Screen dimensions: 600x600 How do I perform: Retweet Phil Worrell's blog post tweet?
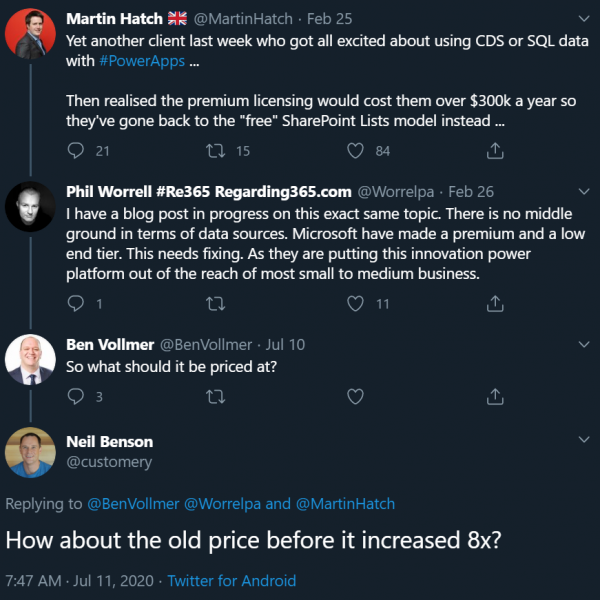tap(215, 304)
